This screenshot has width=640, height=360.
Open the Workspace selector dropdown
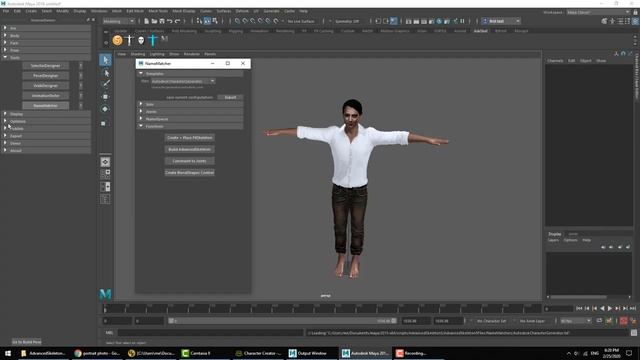(x=598, y=13)
